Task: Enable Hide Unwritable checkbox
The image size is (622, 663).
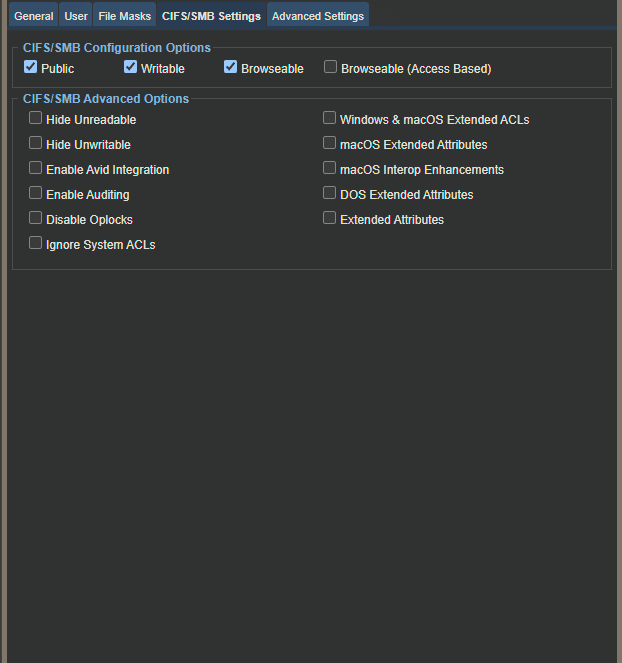Action: pos(36,143)
